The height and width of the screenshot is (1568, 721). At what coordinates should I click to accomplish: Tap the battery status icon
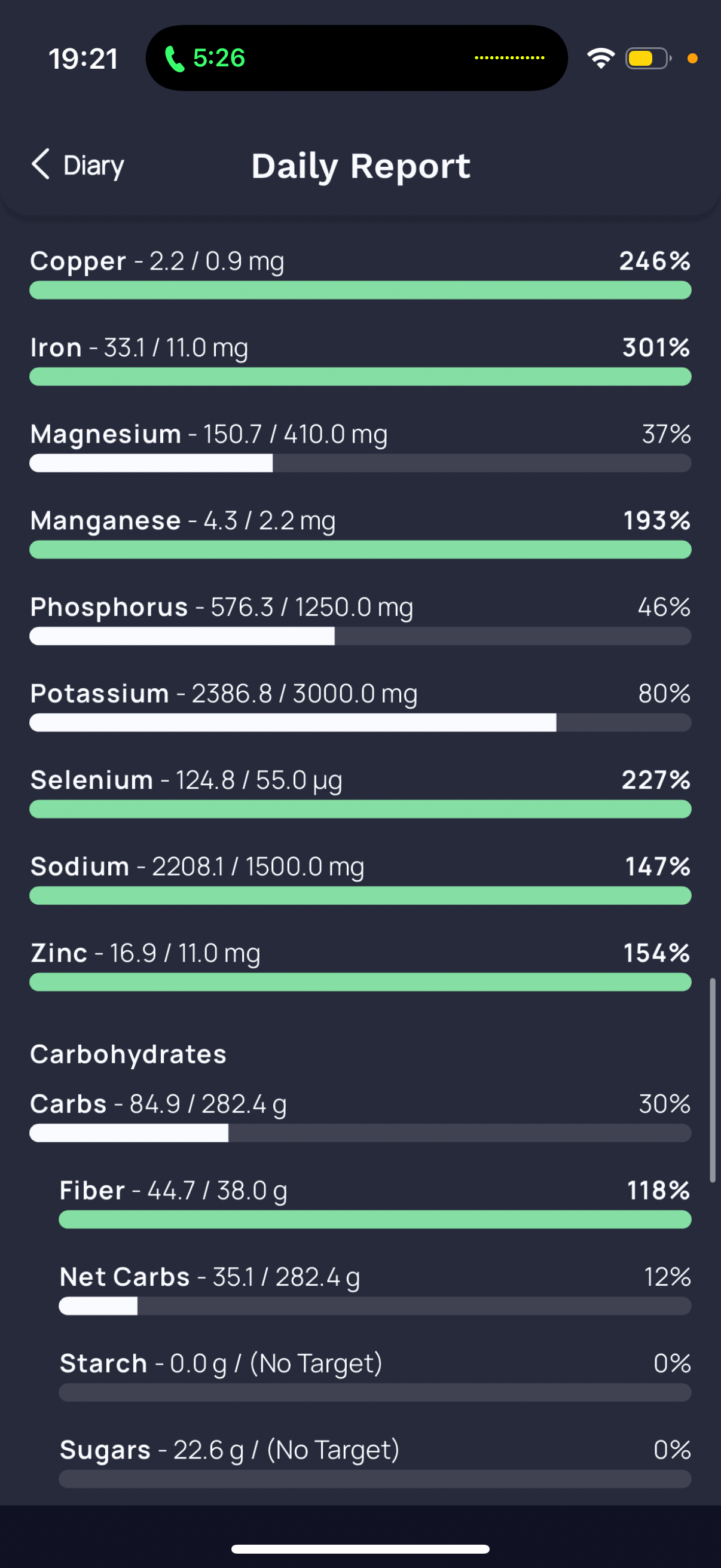coord(648,59)
